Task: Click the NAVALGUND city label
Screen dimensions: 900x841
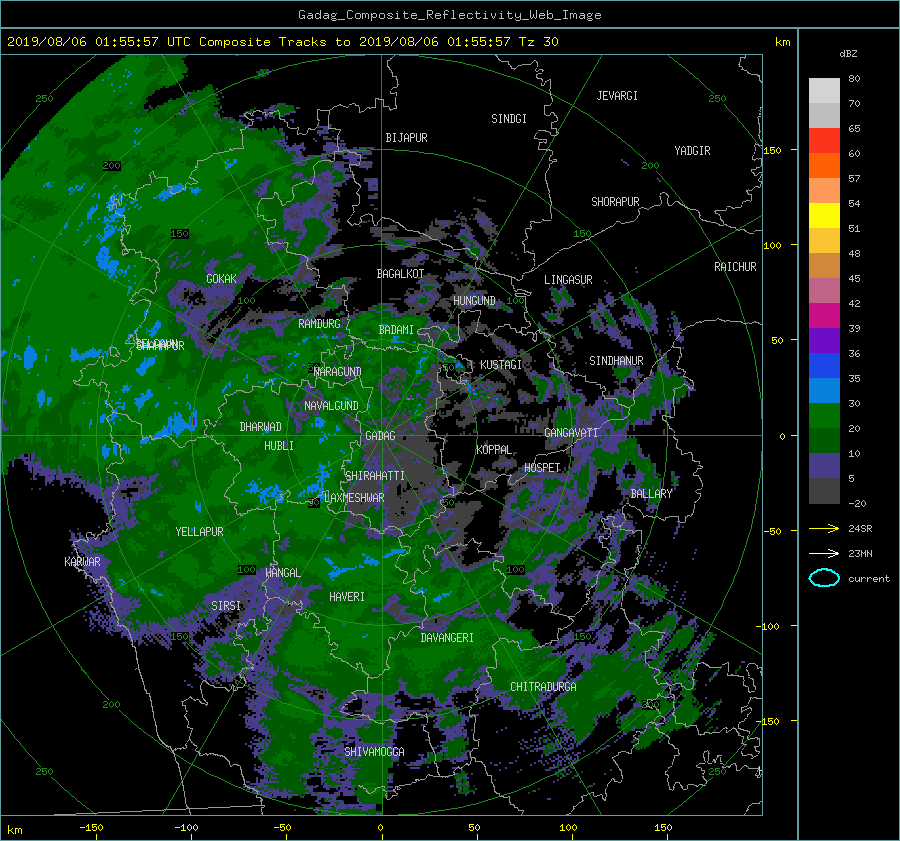Action: point(331,406)
